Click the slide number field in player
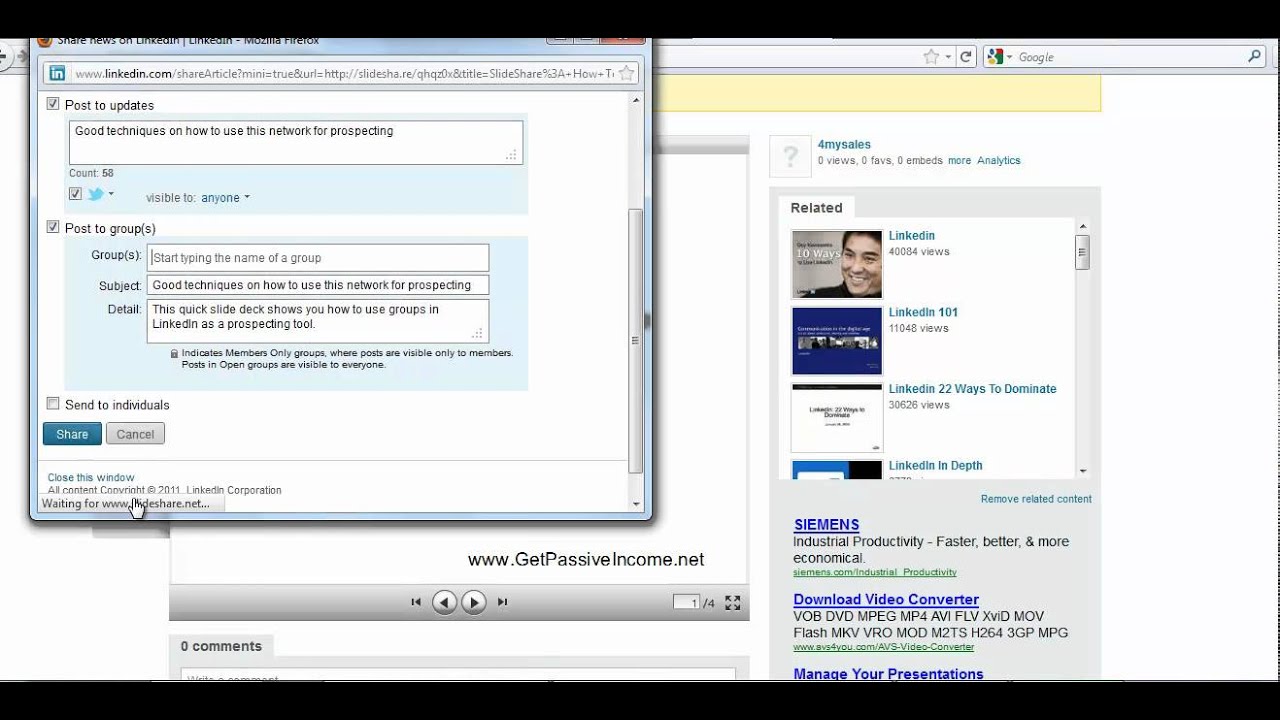Viewport: 1280px width, 720px height. [686, 602]
